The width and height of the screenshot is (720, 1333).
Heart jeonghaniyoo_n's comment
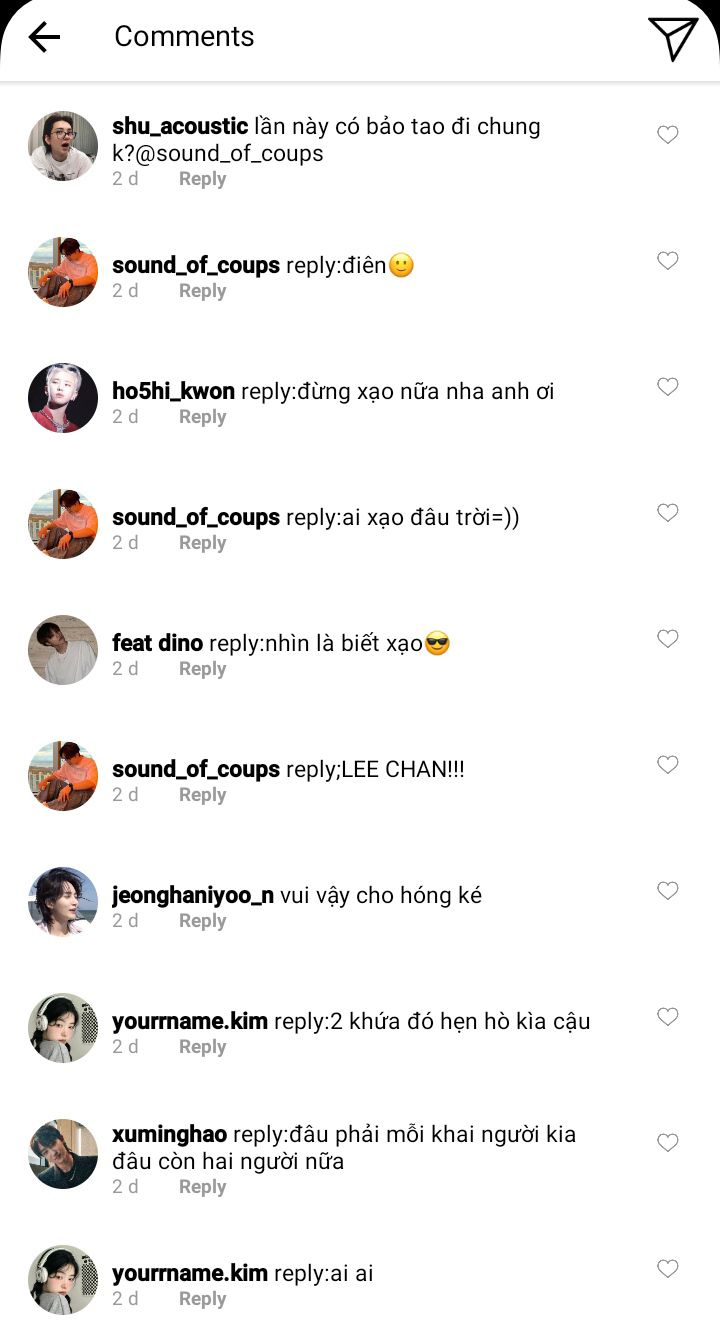[x=668, y=891]
